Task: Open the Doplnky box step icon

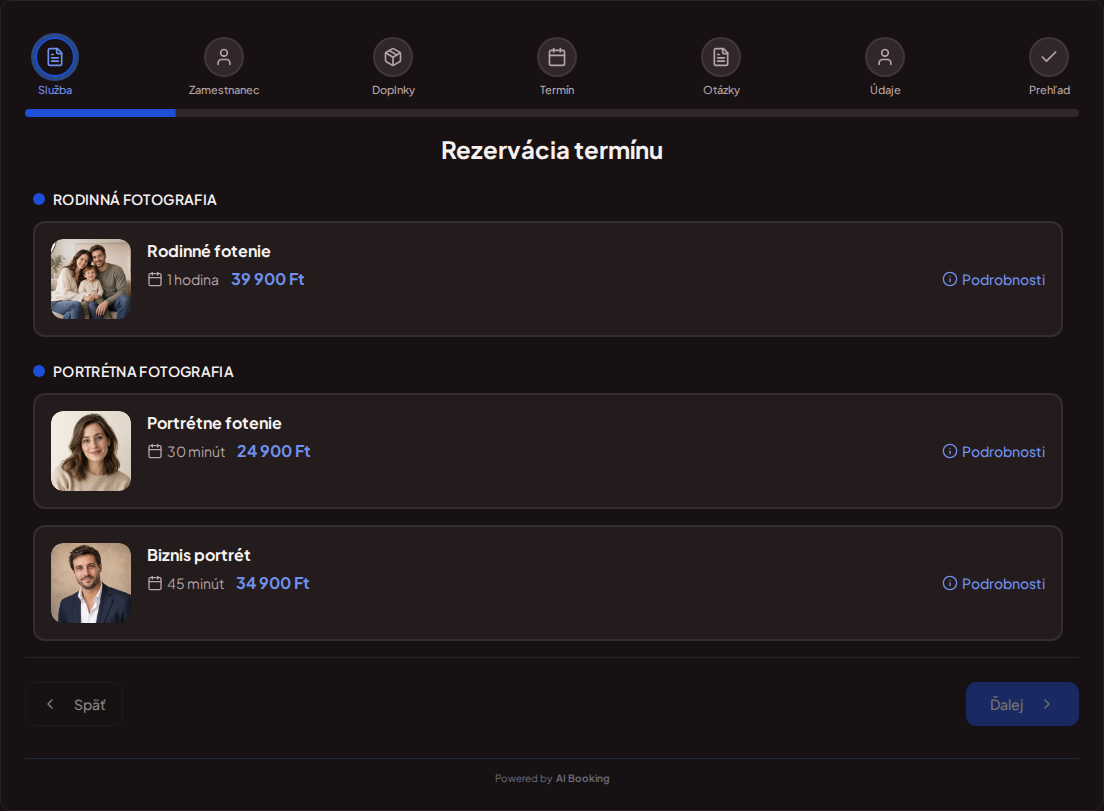Action: pyautogui.click(x=393, y=57)
